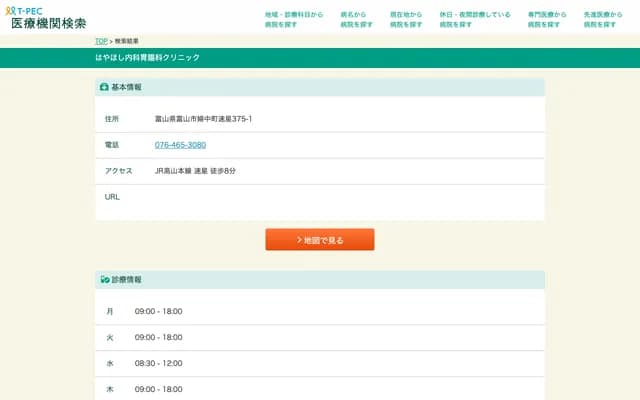Open 現在地から病院を探す menu
This screenshot has height=400, width=640.
(x=406, y=19)
